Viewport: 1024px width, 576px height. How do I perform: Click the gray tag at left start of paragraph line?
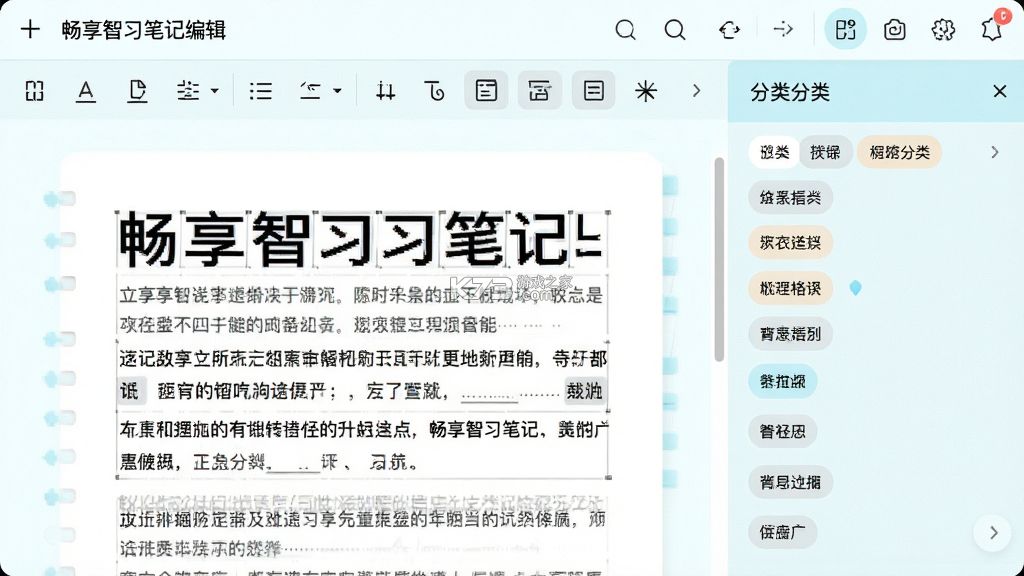click(x=131, y=391)
